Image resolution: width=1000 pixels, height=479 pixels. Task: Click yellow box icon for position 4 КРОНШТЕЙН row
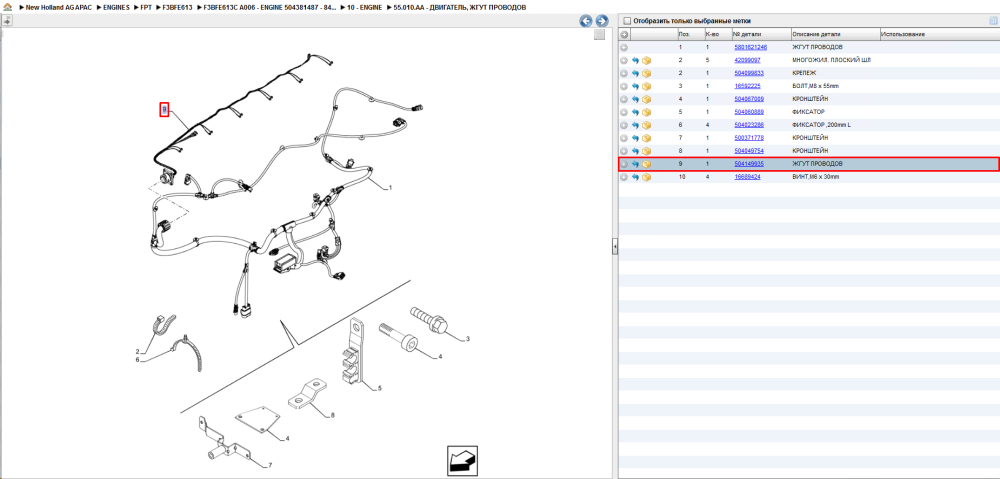pos(647,99)
